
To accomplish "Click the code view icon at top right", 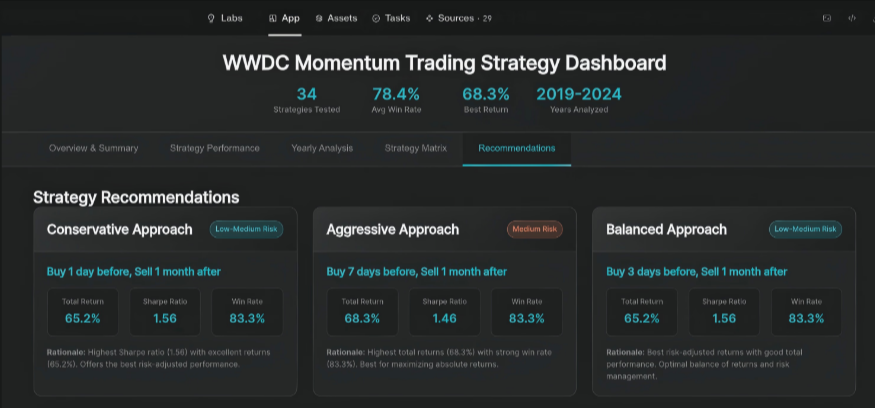I will 852,18.
